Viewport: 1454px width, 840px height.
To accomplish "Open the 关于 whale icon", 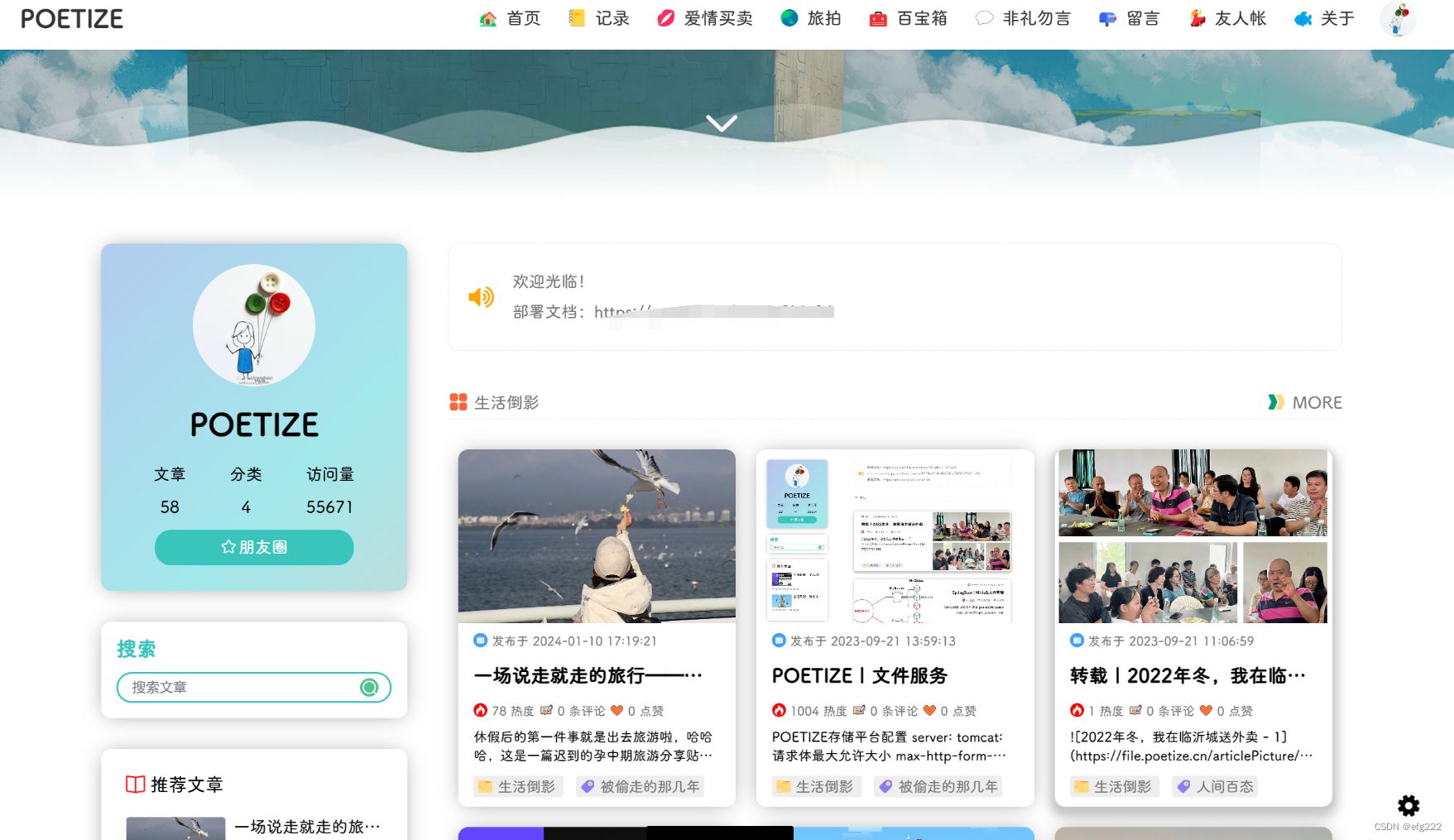I will pos(1304,17).
